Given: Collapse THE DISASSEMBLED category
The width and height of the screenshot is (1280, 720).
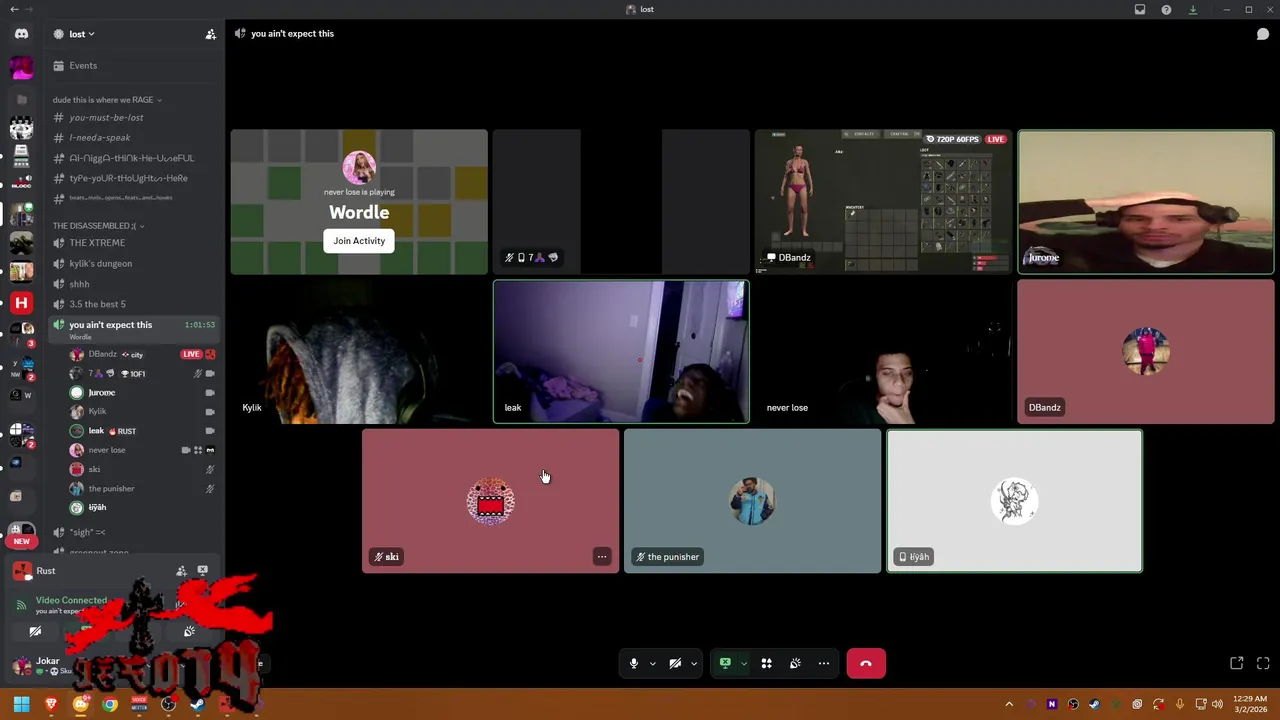Looking at the screenshot, I should click(98, 226).
